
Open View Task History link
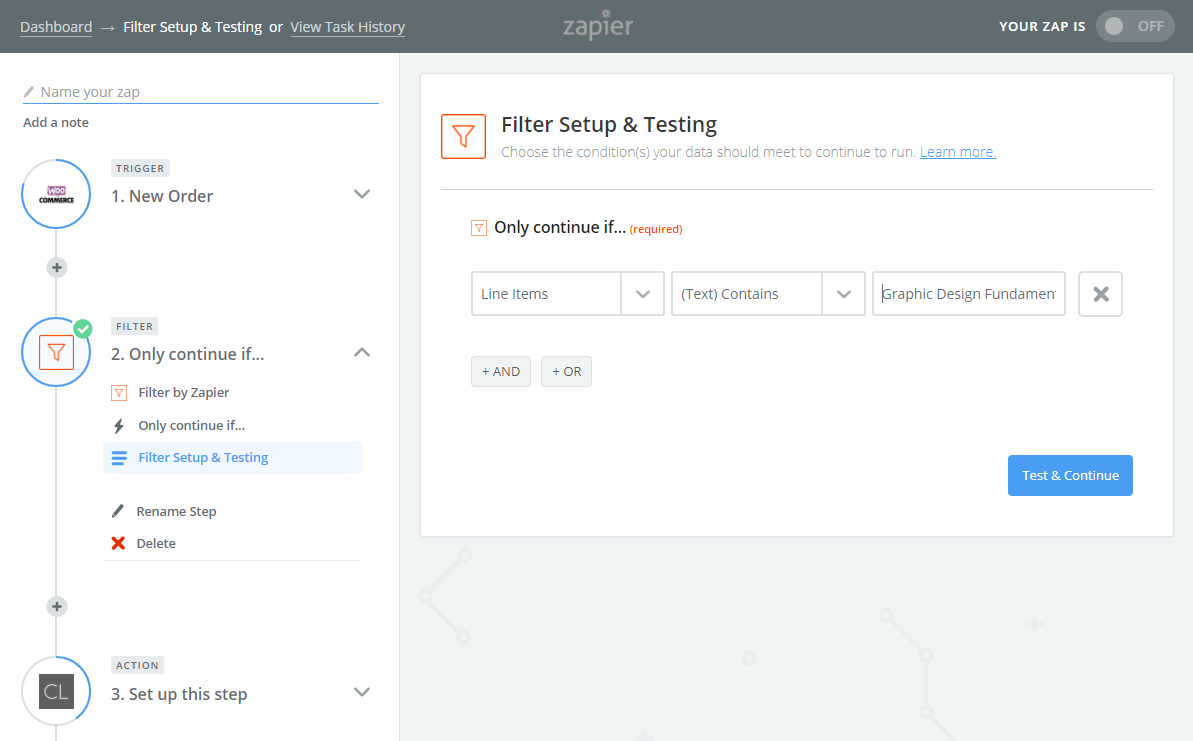[x=348, y=27]
